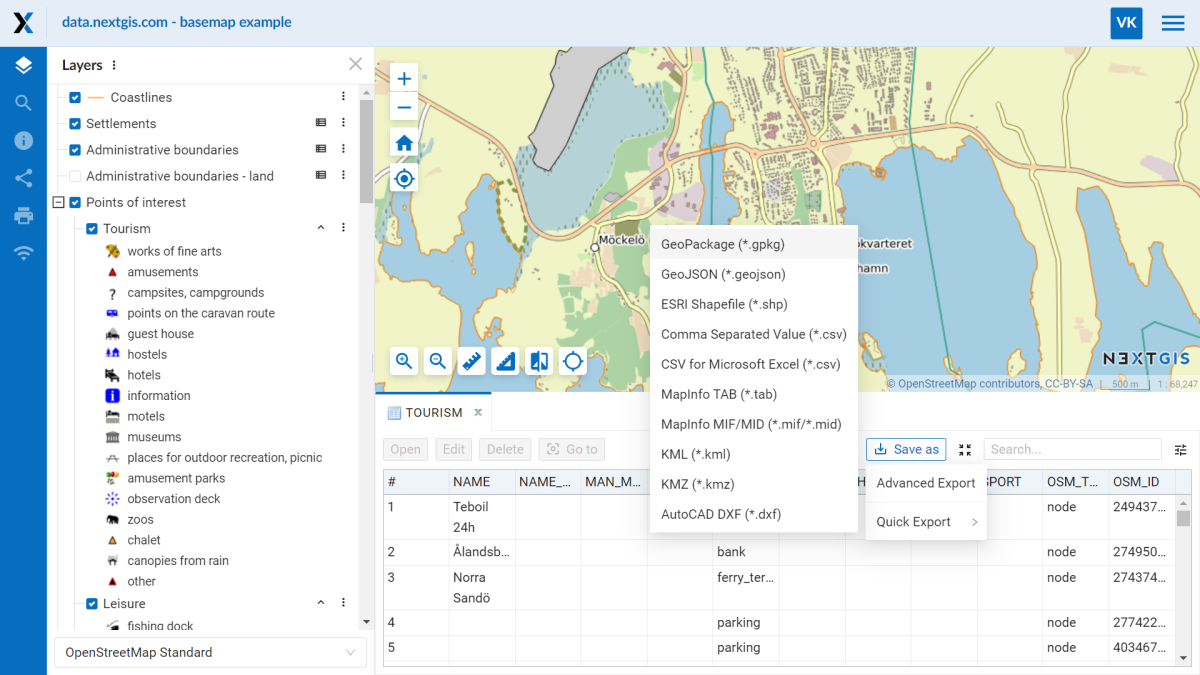1200x675 pixels.
Task: Open the Layers panel icon in sidebar
Action: [x=23, y=64]
